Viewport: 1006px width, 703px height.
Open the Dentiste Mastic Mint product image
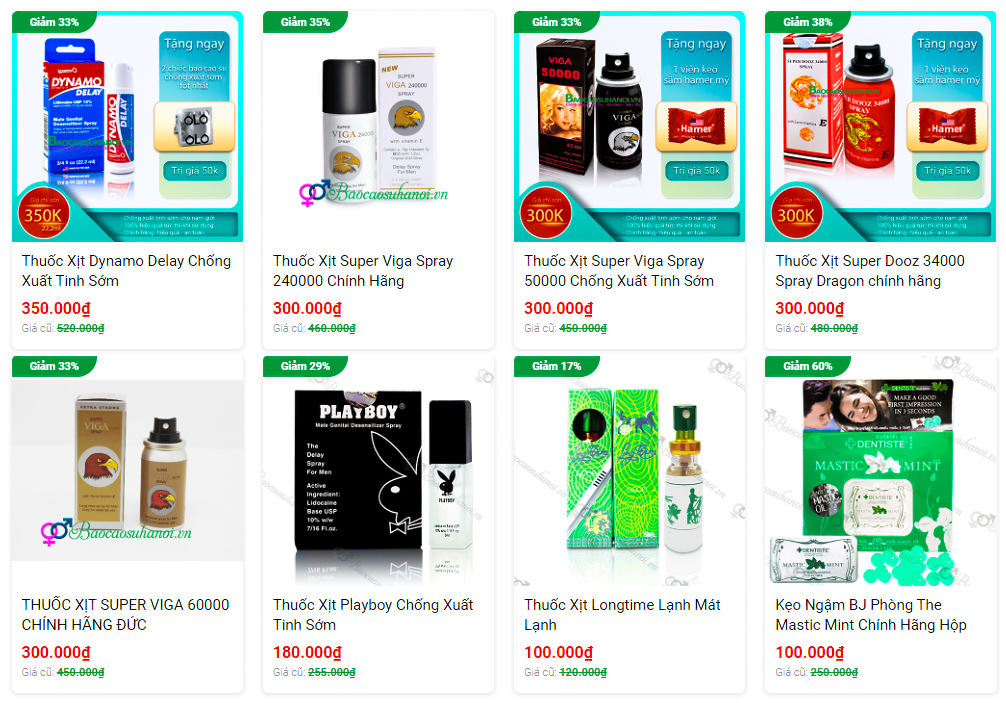tap(880, 470)
